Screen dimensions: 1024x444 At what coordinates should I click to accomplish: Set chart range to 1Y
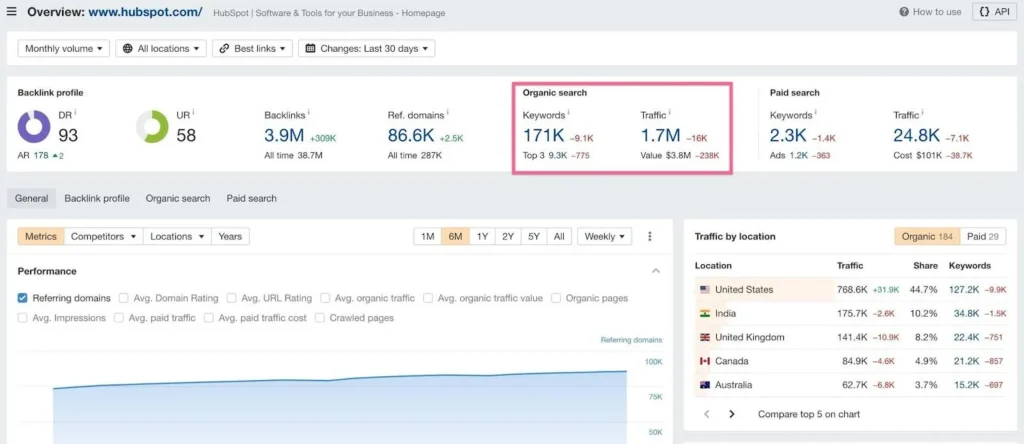pyautogui.click(x=482, y=236)
